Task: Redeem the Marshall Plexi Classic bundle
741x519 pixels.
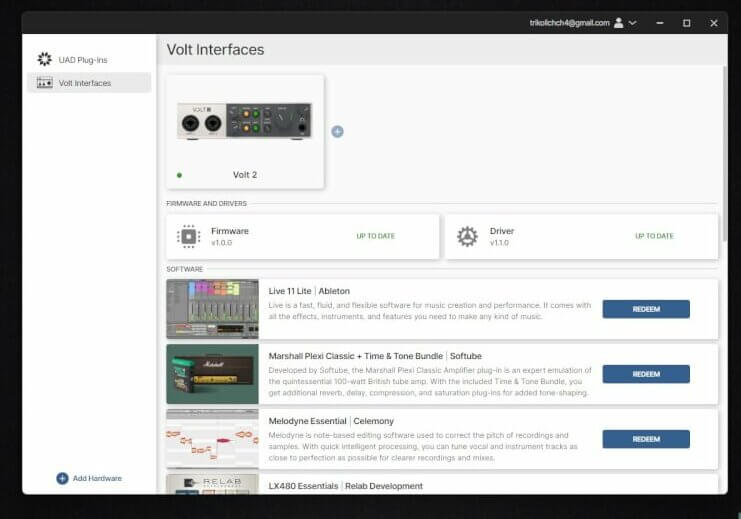Action: pyautogui.click(x=646, y=374)
